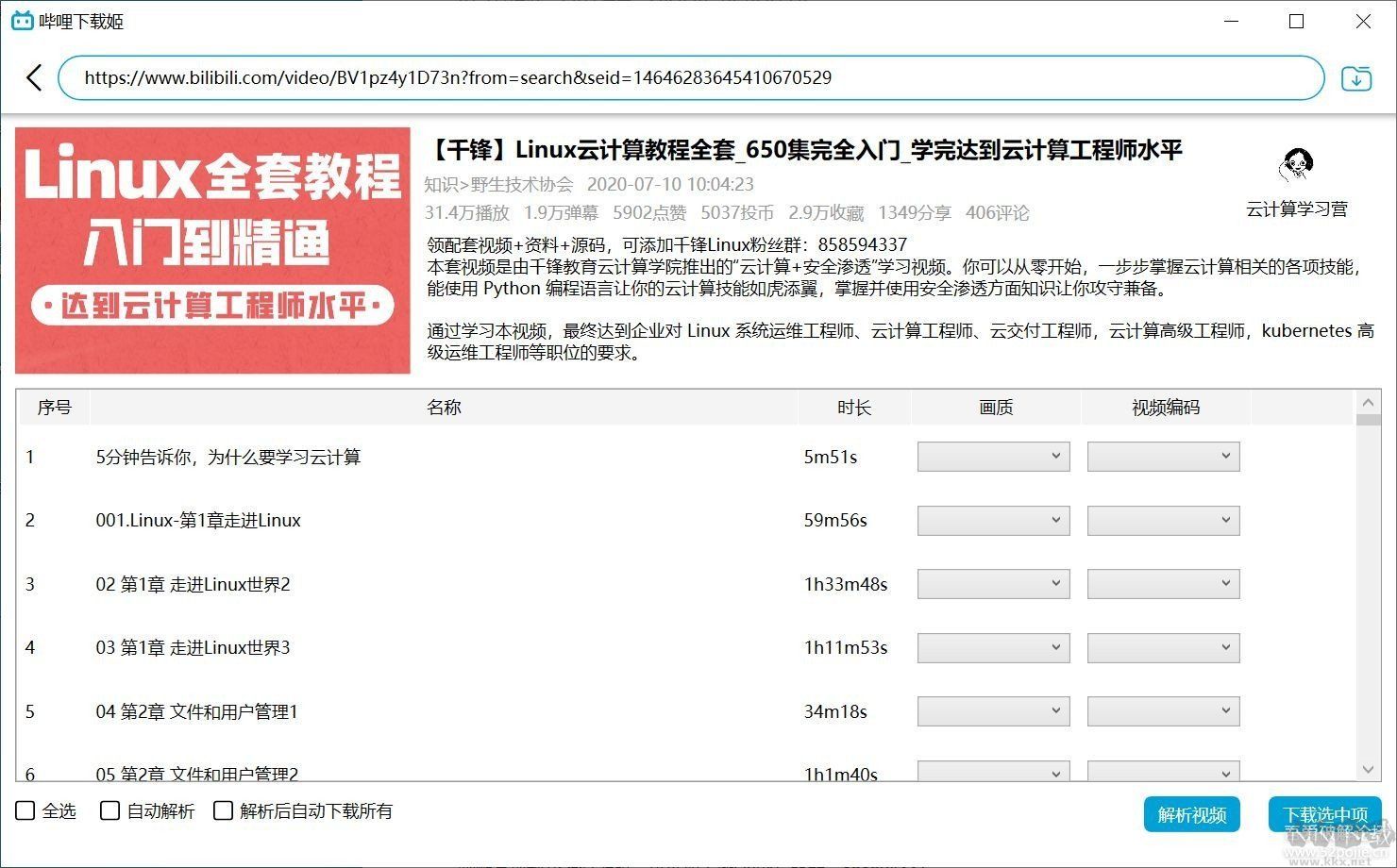
Task: Open the 画质 dropdown for 001.Linux-第1章走进Linux
Action: [992, 520]
